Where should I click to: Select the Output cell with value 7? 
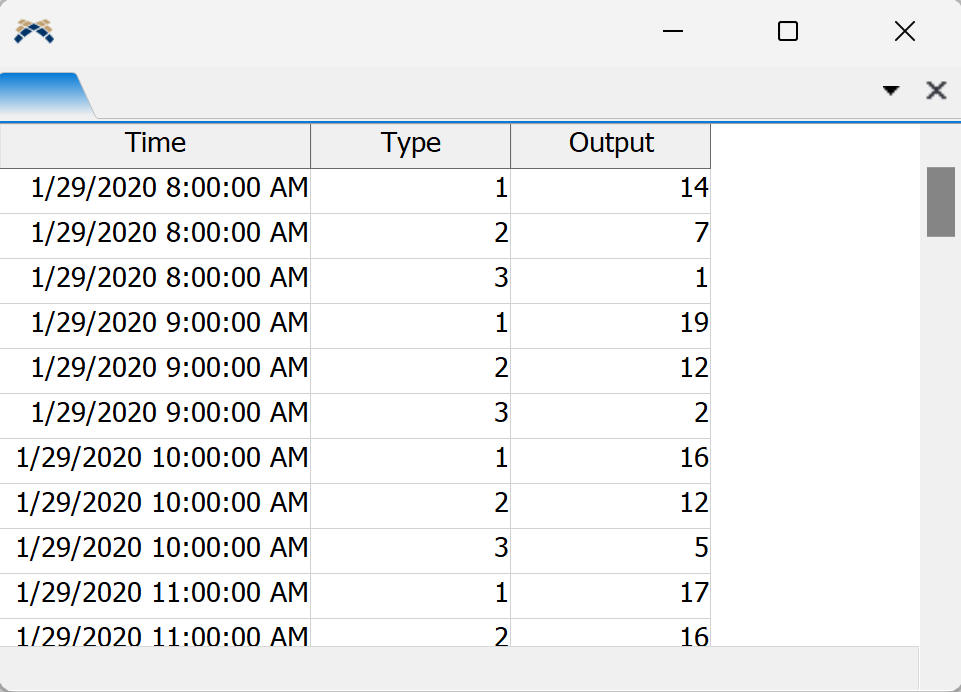pyautogui.click(x=610, y=233)
